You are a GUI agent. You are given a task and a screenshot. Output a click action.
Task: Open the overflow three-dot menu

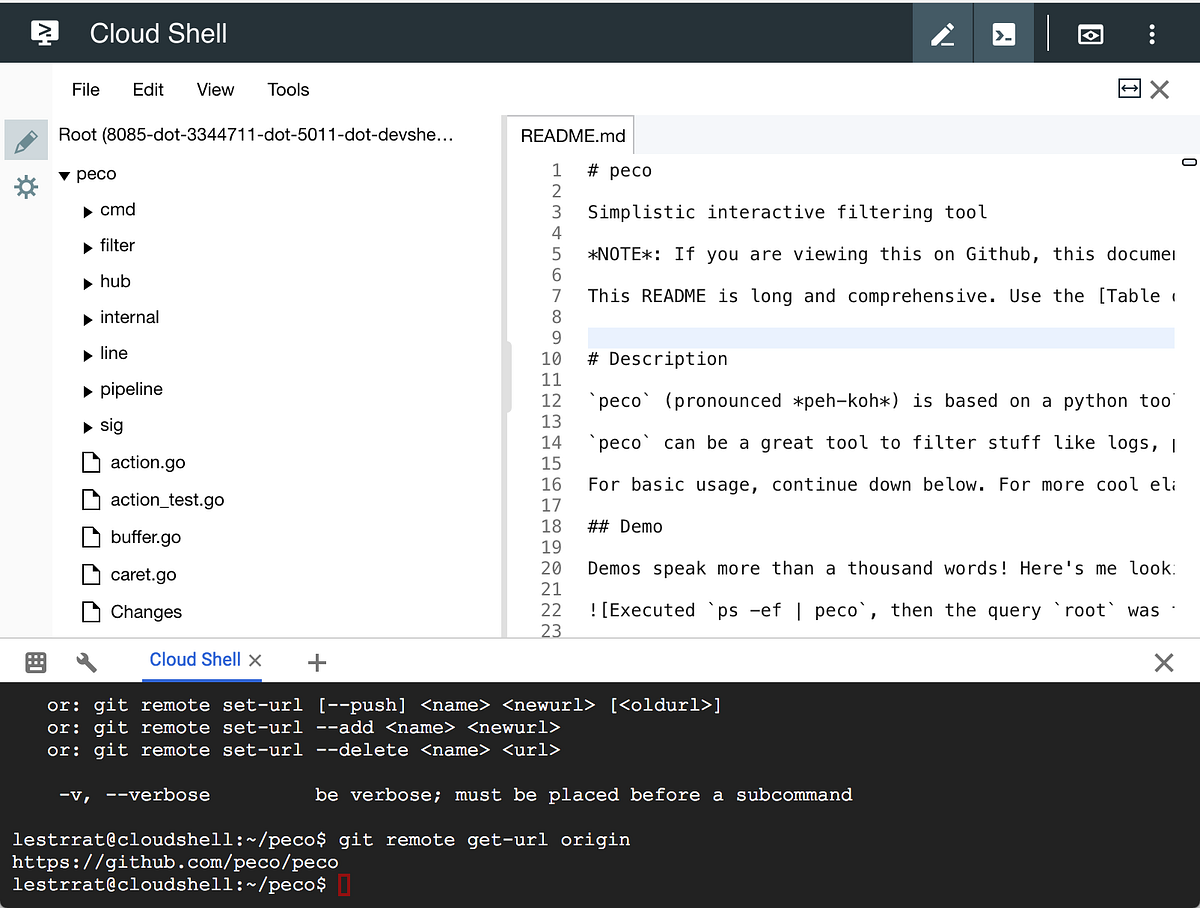(1152, 34)
